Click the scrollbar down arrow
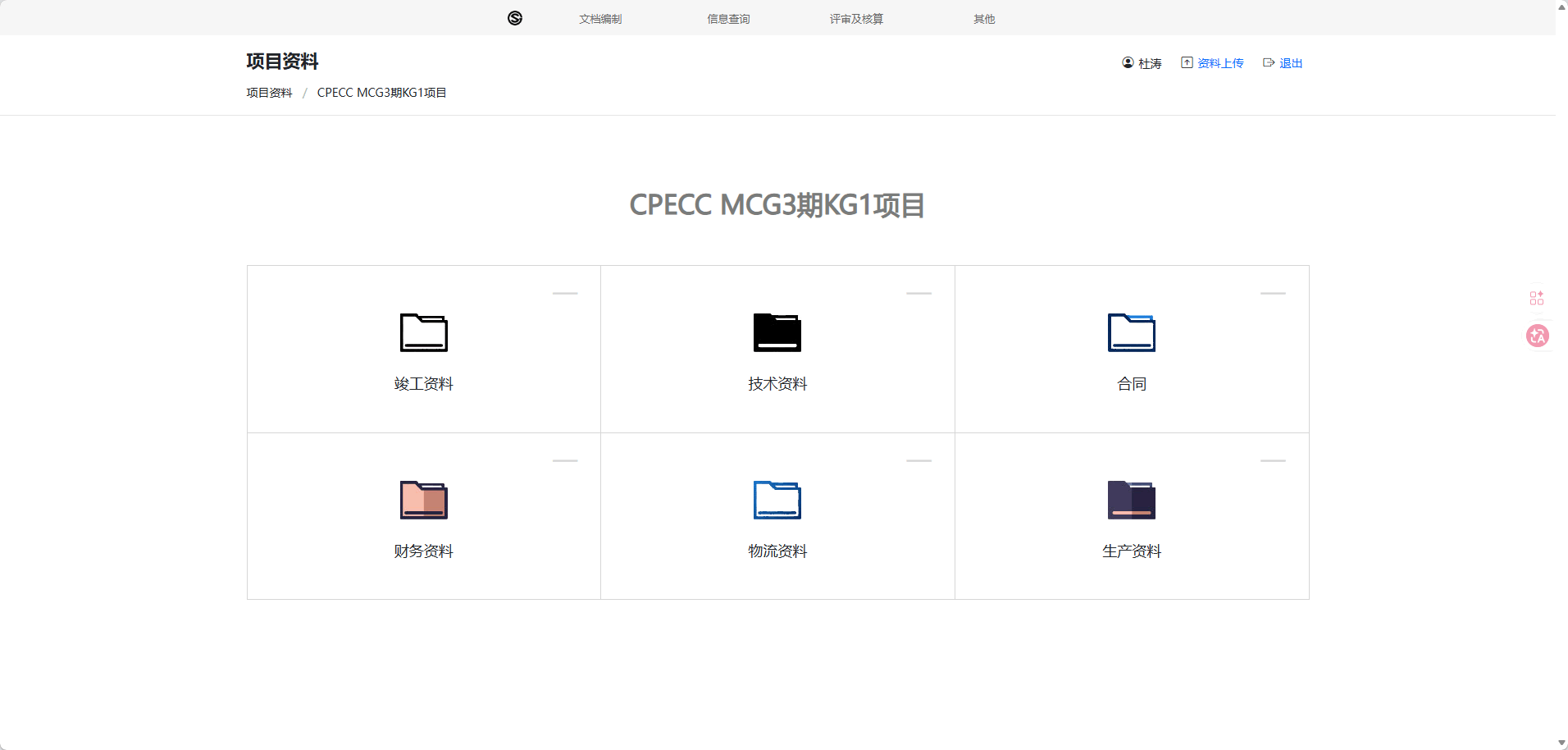Screen dimensions: 1568x750 [x=1561, y=743]
